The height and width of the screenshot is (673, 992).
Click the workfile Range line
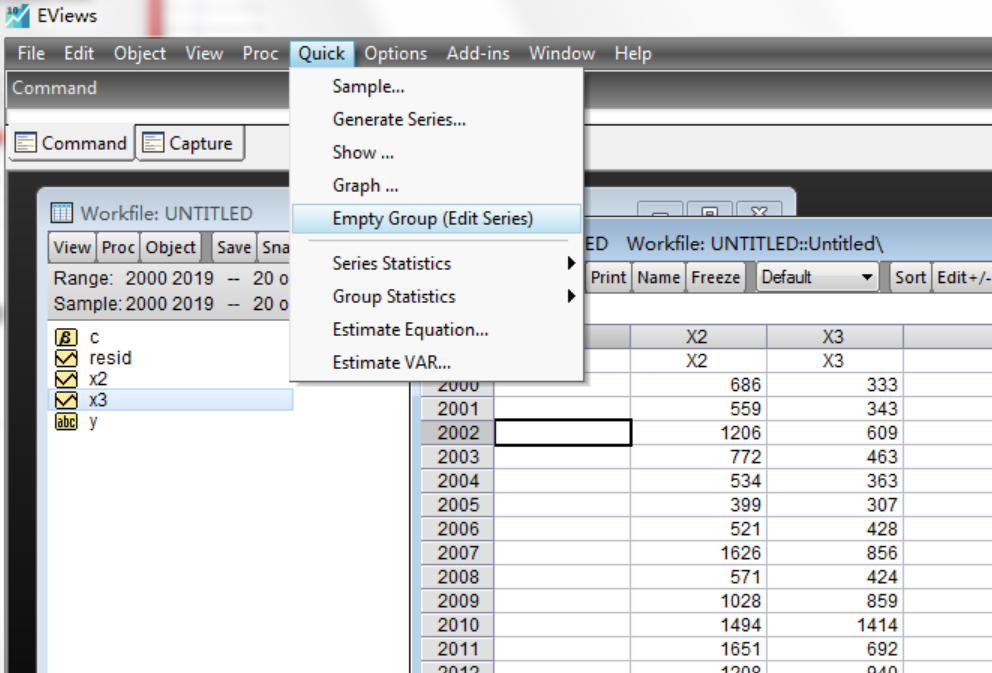coord(170,278)
